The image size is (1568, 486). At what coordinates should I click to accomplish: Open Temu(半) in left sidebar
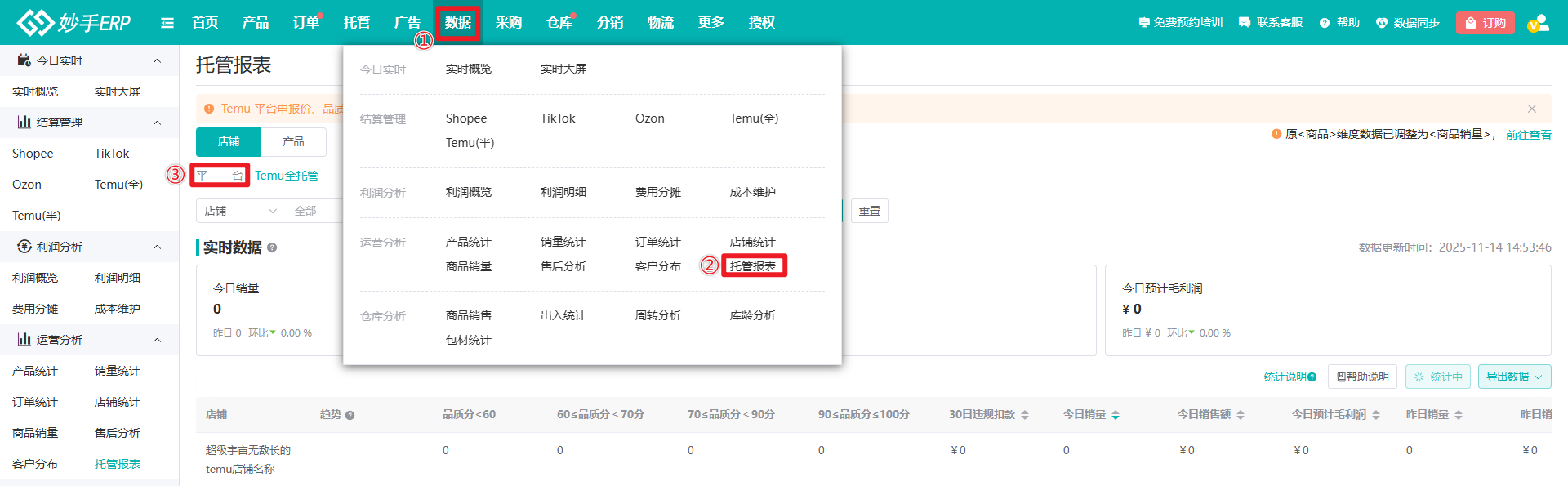tap(37, 216)
